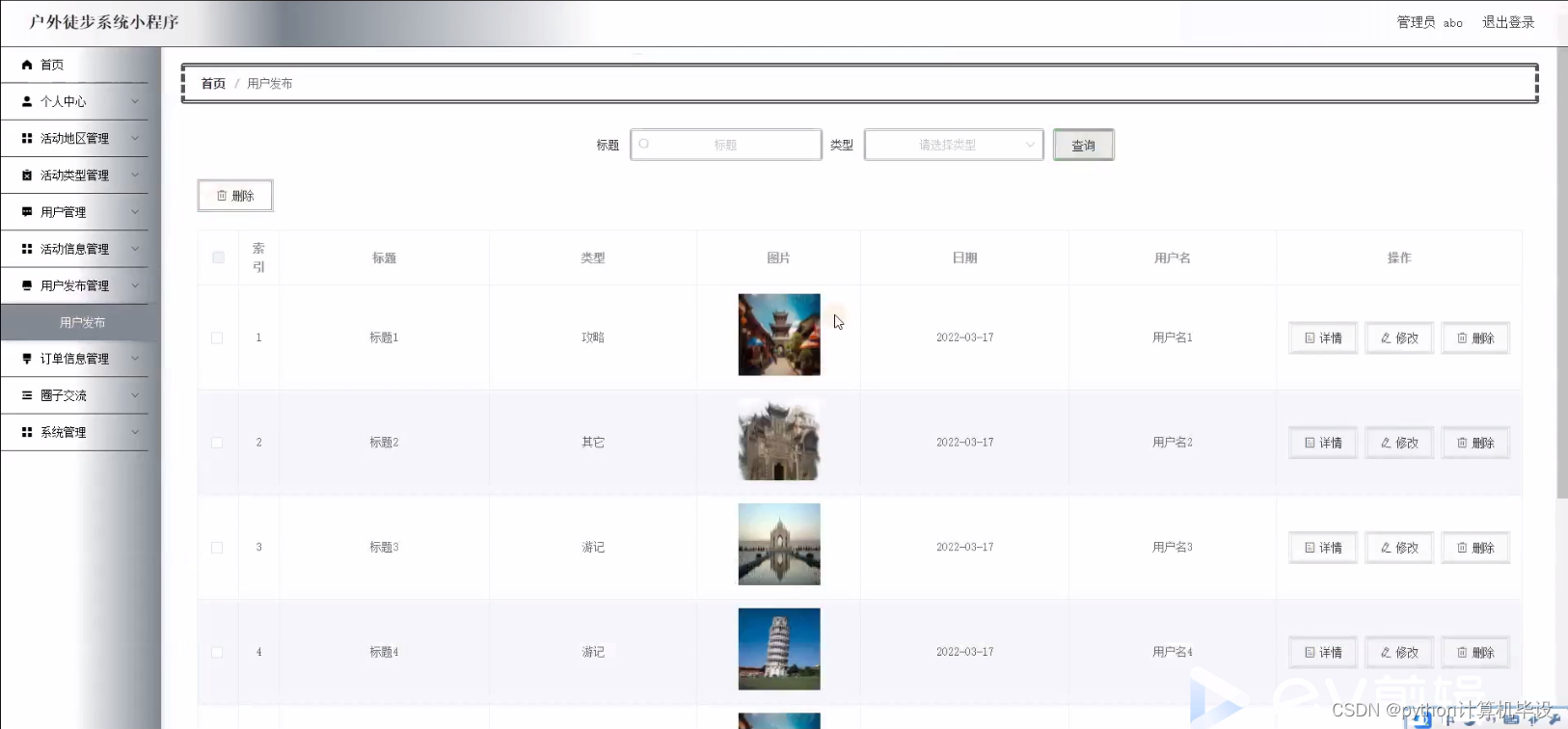Click the grid icon for 系统管理
This screenshot has width=1568, height=729.
[27, 432]
